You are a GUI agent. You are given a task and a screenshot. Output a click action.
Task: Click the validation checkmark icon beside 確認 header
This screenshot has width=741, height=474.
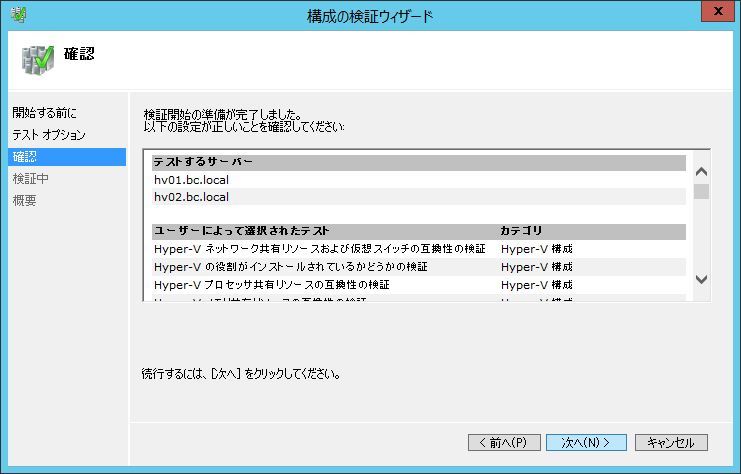point(38,60)
